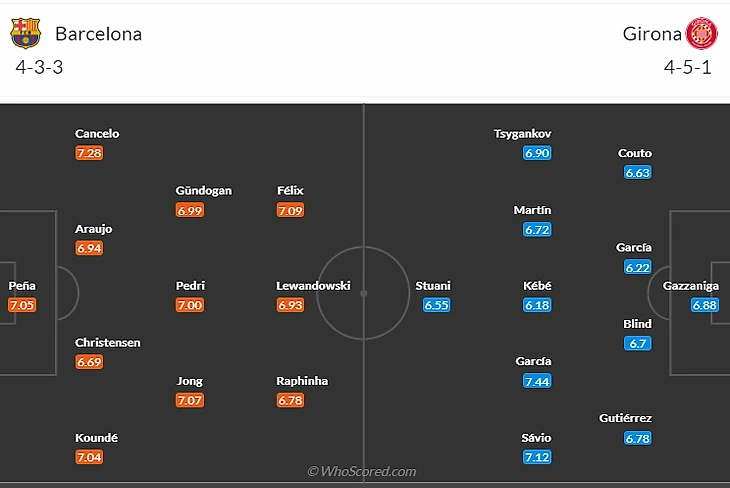Click Stuani's 6.55 rating badge
The image size is (730, 488).
(436, 305)
